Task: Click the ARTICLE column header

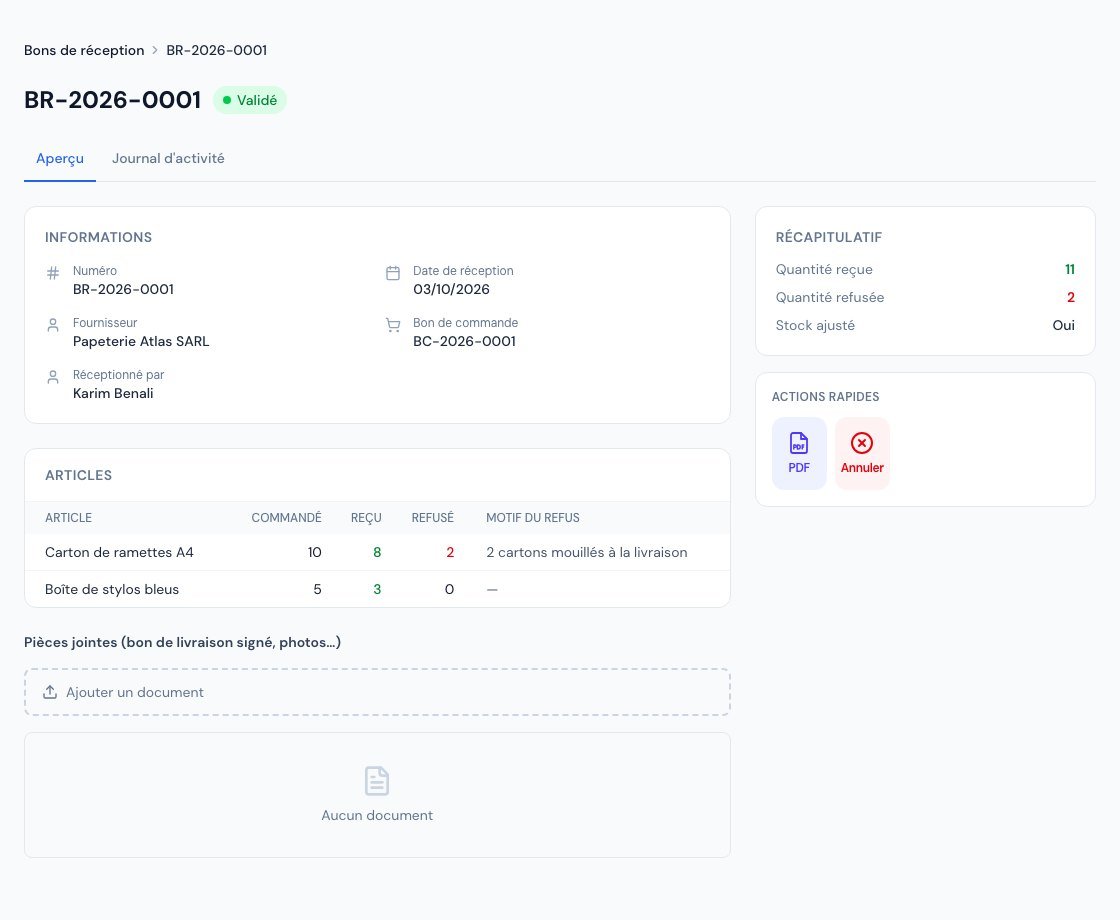Action: tap(69, 518)
